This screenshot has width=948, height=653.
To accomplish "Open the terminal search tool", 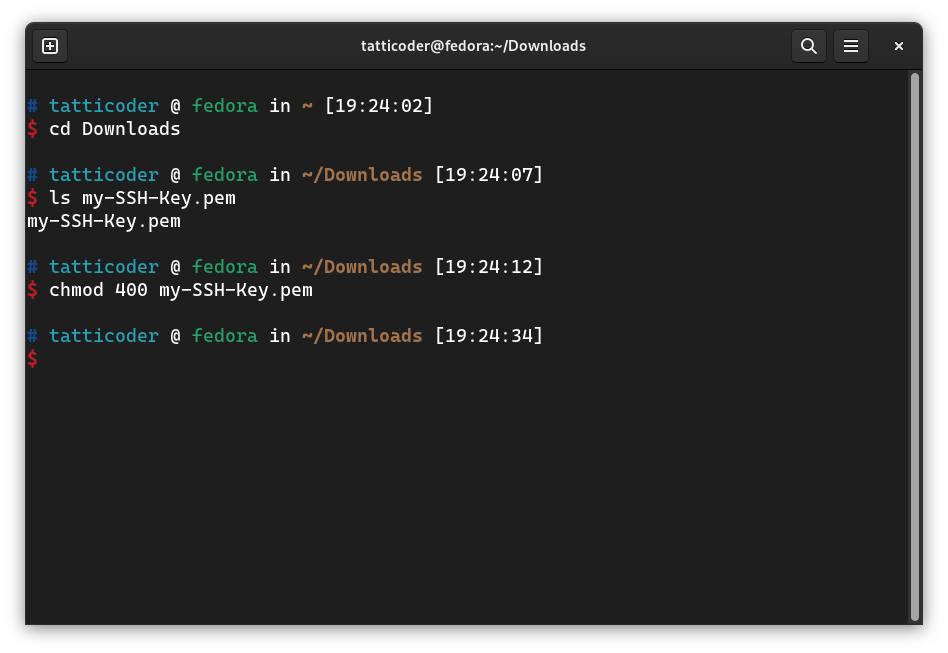I will [808, 46].
